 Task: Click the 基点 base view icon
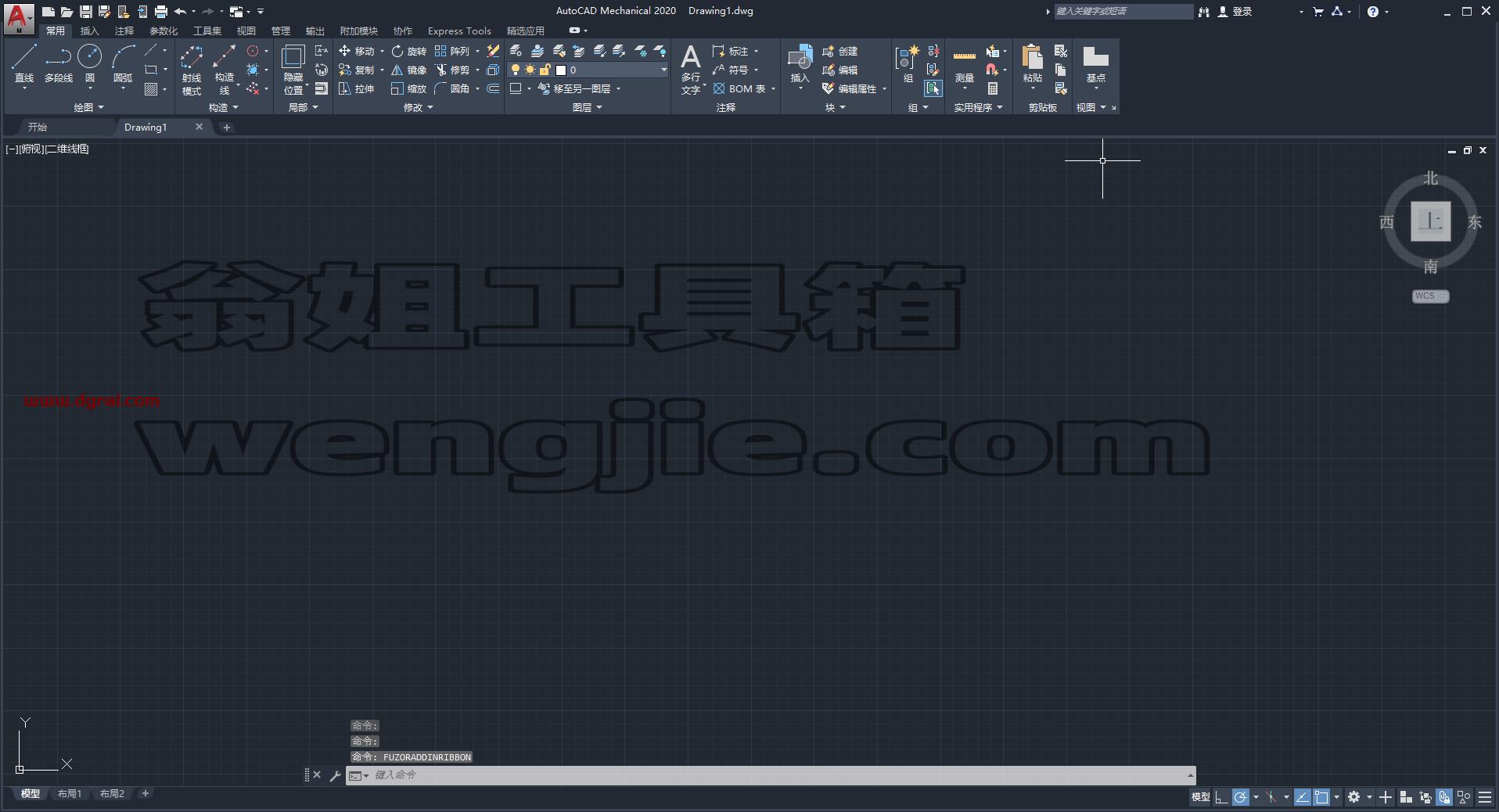click(1095, 64)
